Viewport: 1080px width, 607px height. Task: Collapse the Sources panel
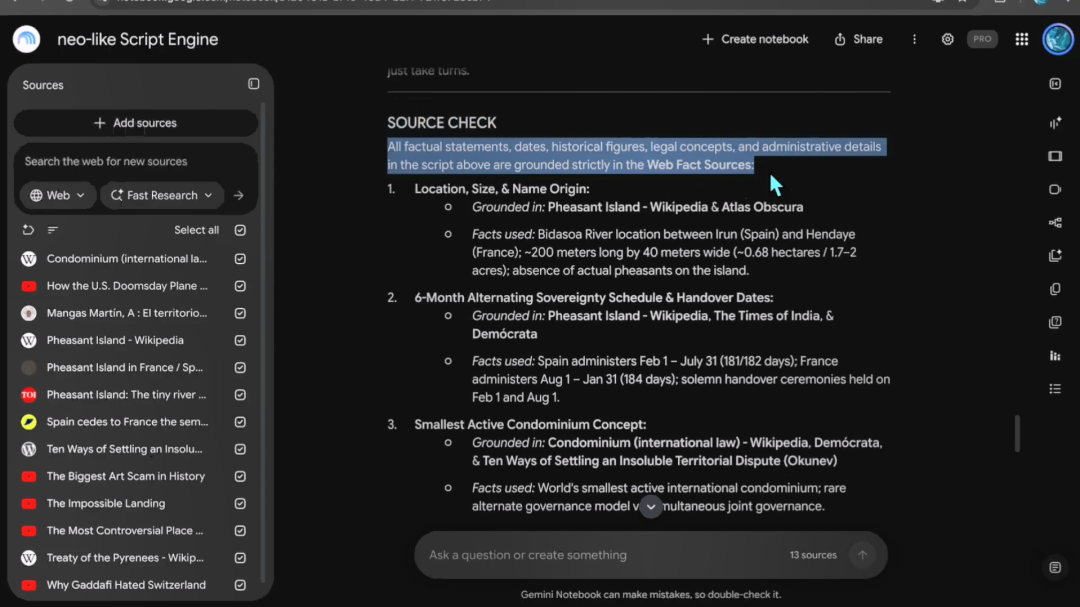pos(253,84)
